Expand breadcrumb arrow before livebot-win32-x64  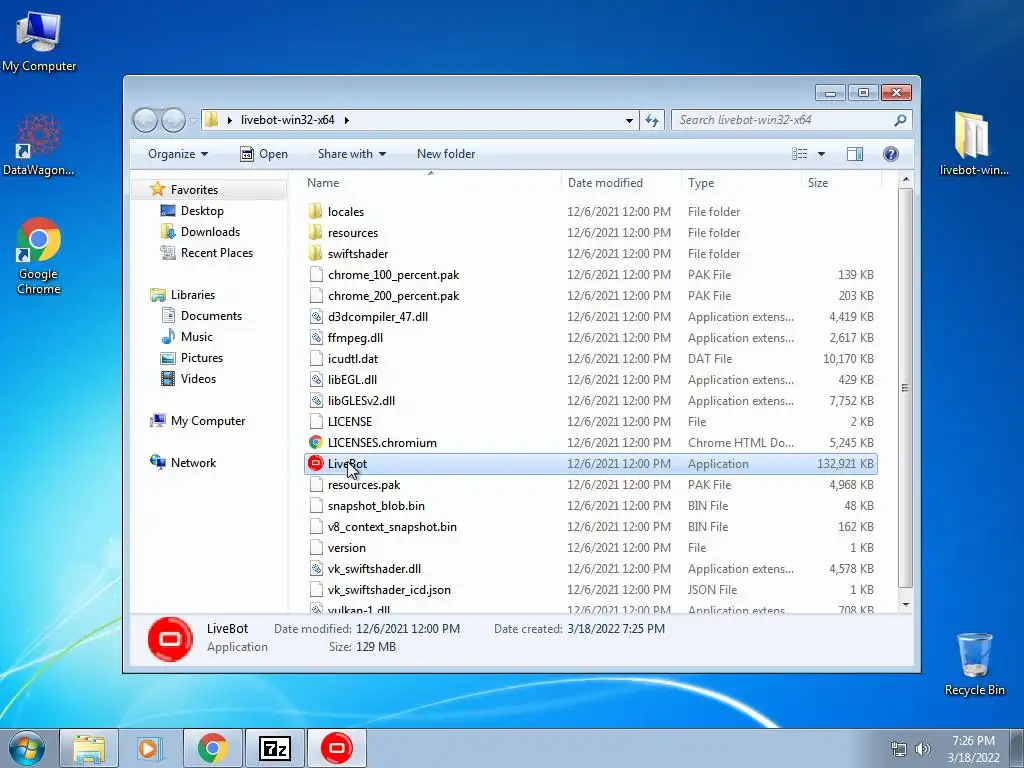coord(229,120)
